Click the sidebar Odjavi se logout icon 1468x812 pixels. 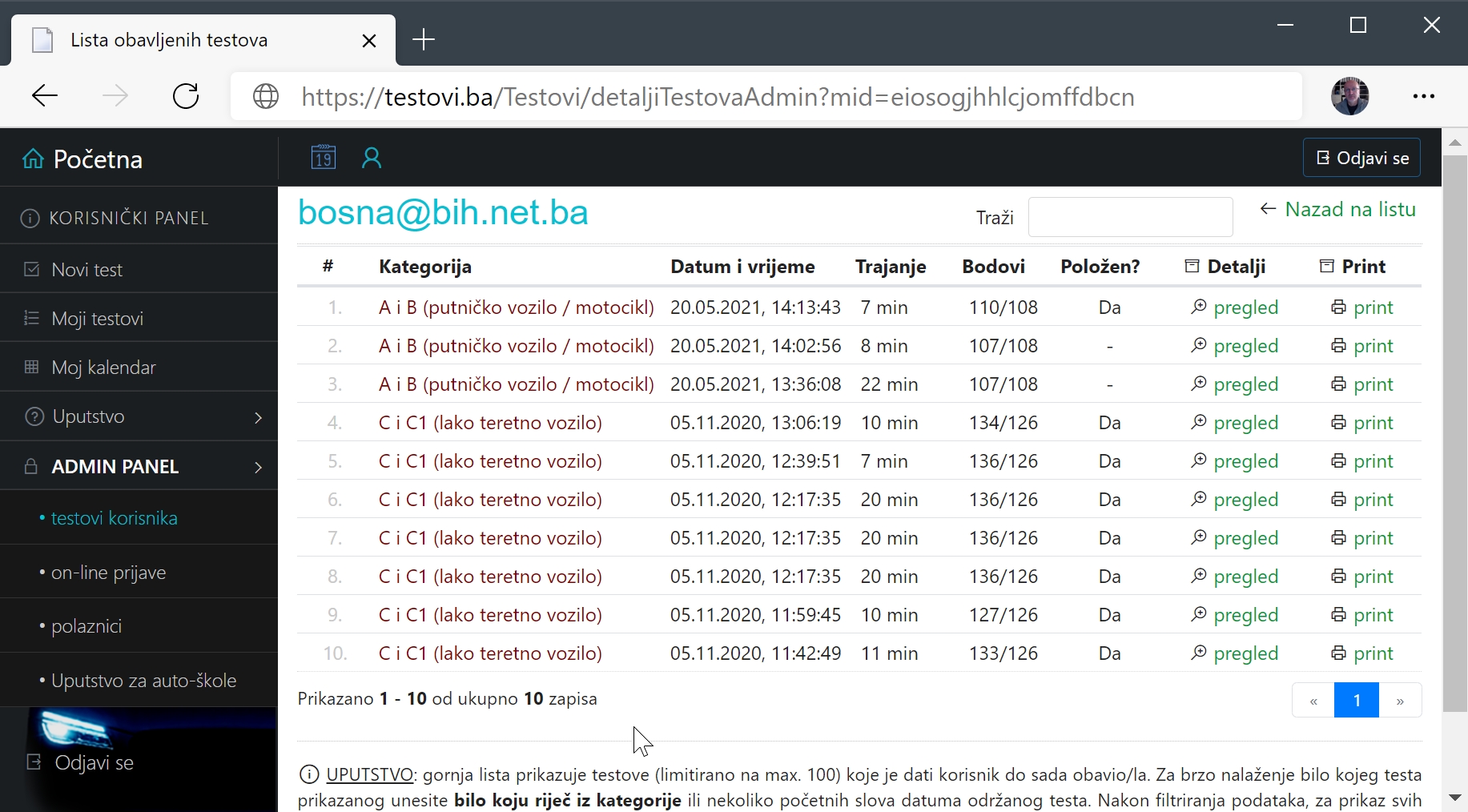tap(34, 762)
